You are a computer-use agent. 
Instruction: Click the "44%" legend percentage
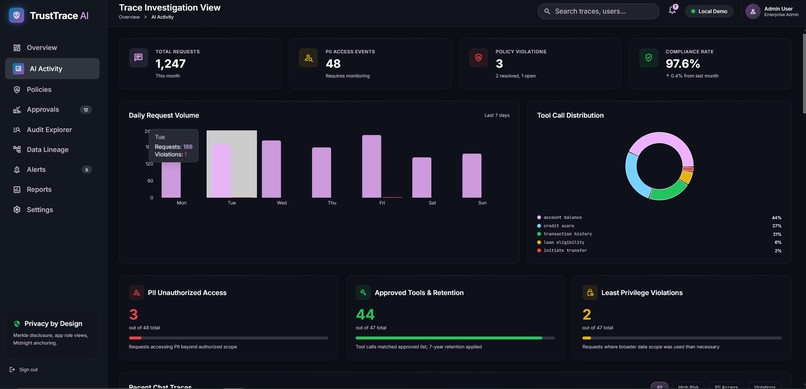click(x=776, y=218)
